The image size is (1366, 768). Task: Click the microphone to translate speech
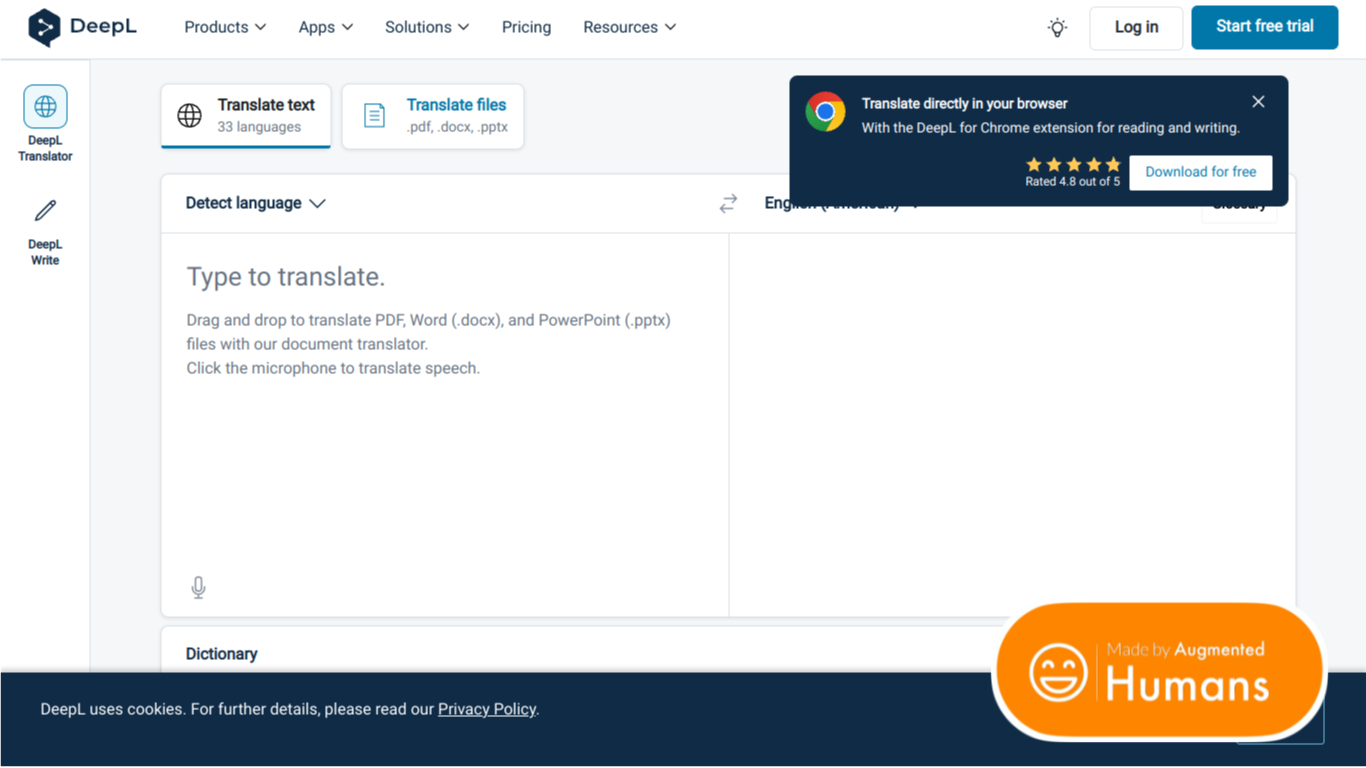198,587
